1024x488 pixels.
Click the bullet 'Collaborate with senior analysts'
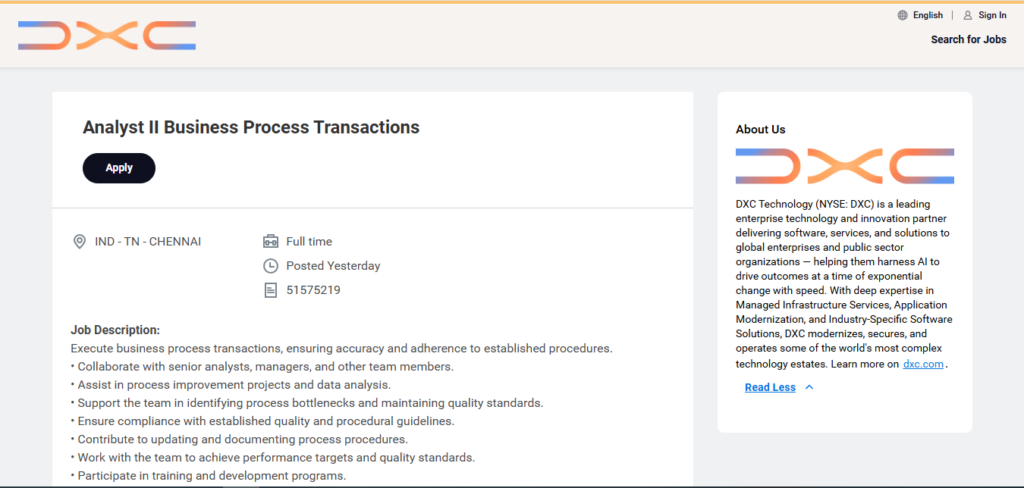coord(262,366)
